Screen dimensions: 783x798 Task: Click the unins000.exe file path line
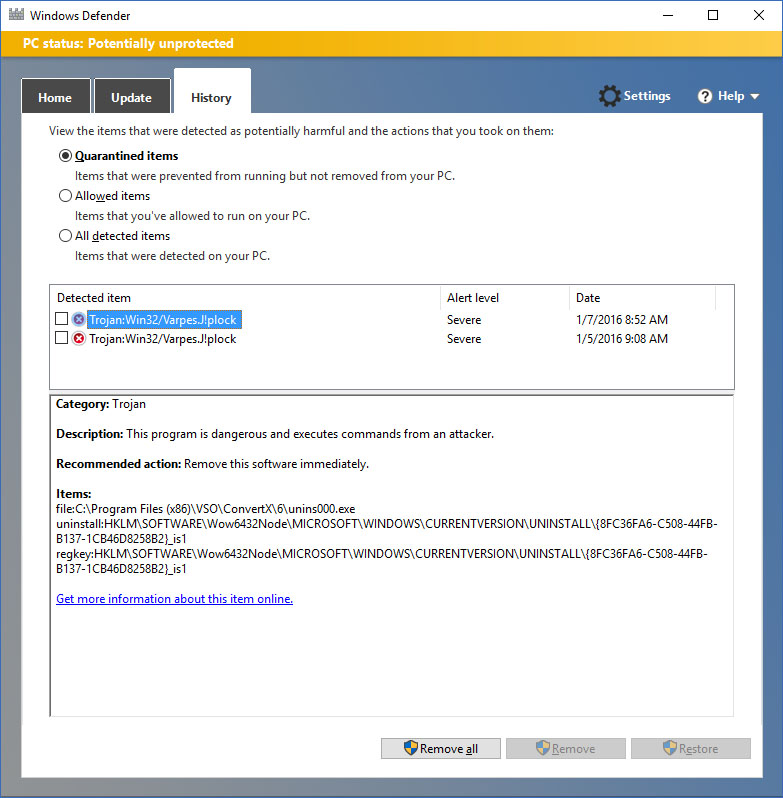206,509
